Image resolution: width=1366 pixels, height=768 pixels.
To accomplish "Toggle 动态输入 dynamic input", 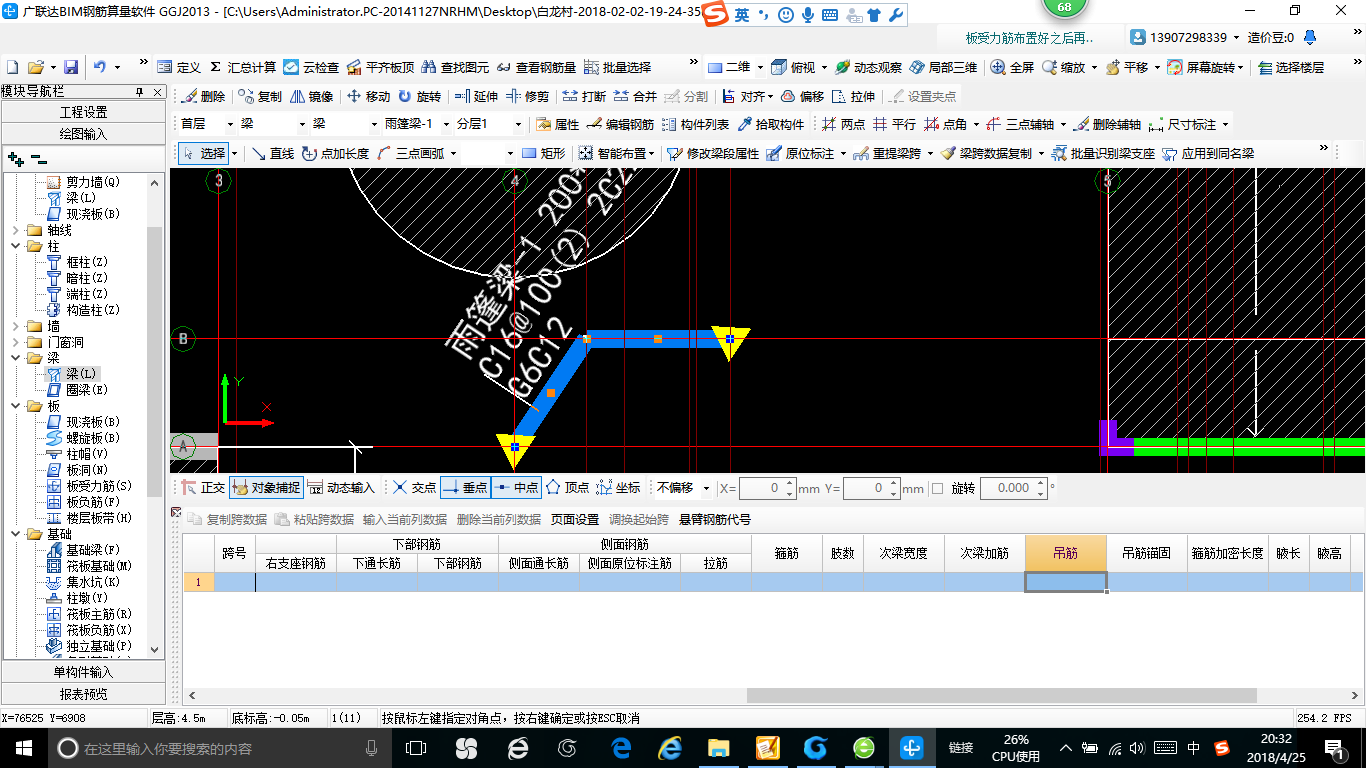I will click(341, 488).
